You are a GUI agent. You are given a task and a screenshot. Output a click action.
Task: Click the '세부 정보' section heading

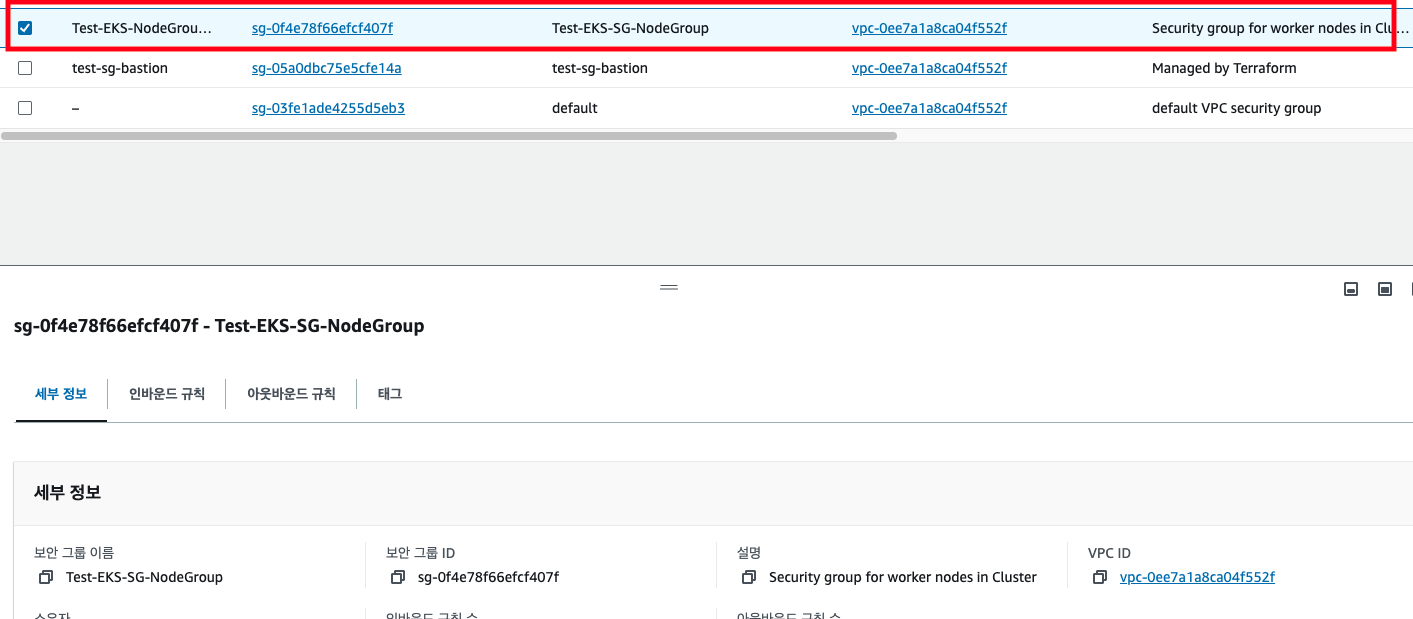[68, 493]
